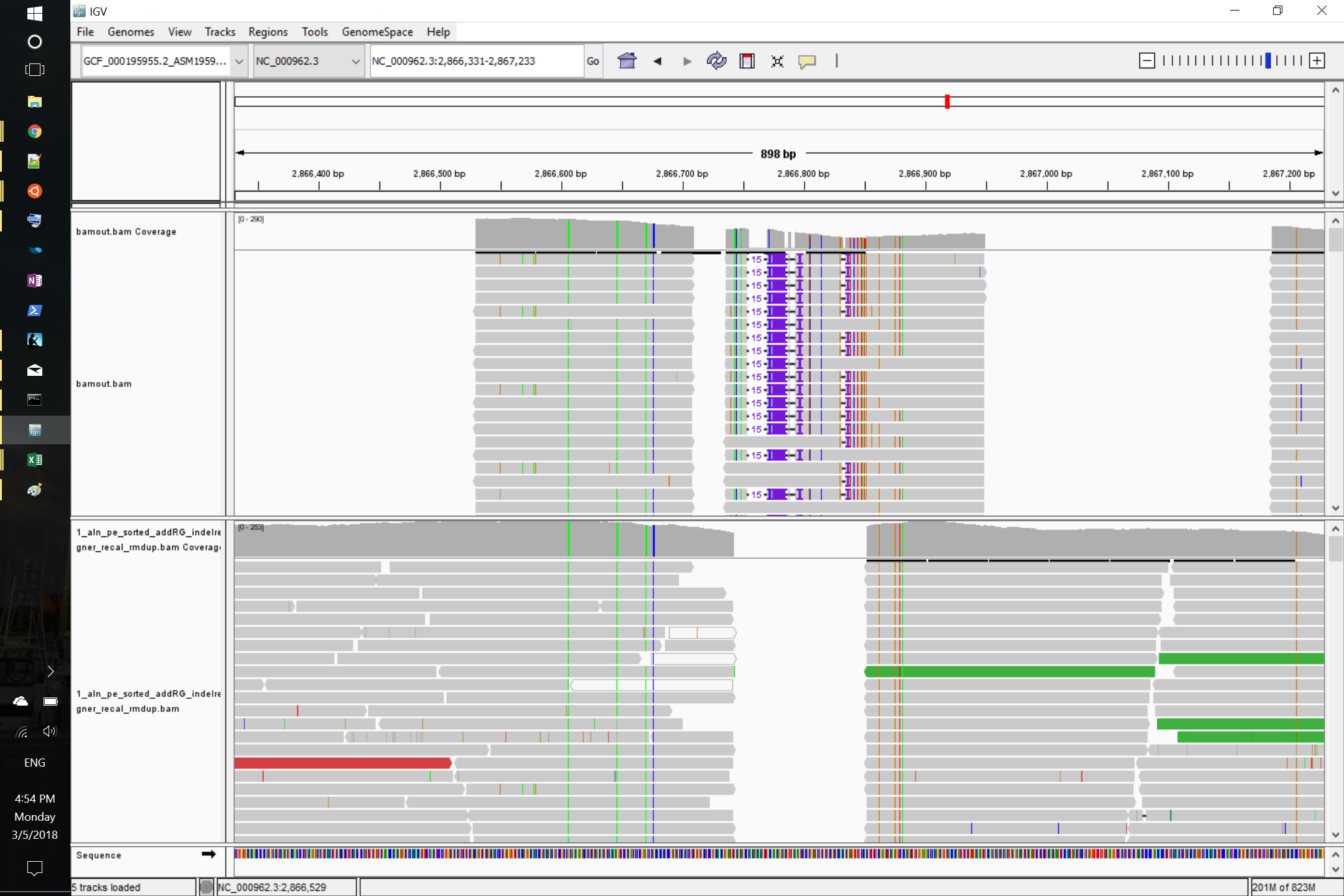Go forward with the right arrow icon

tap(686, 61)
